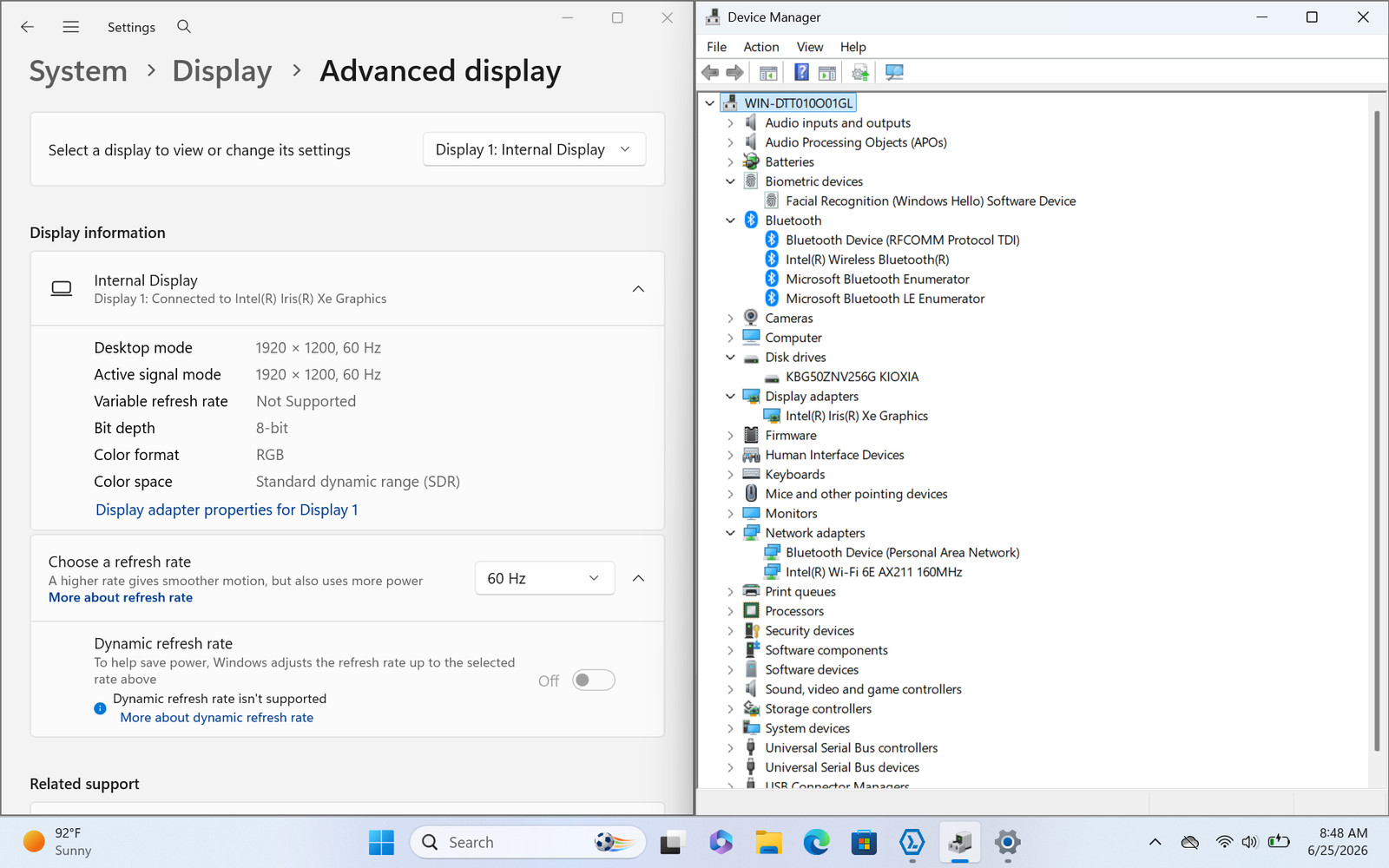Click the Task View icon on taskbar
1389x868 pixels.
[673, 842]
